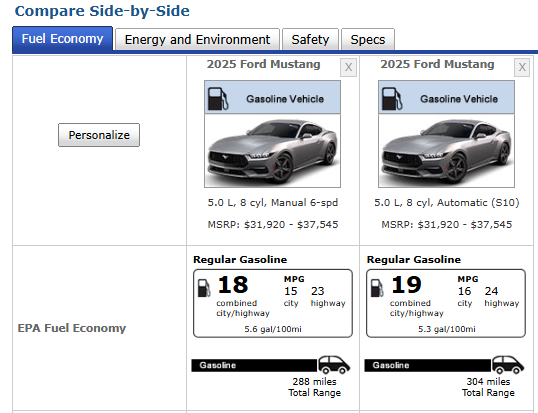Click "Regular Gasoline" label above 19 MPG
The image size is (538, 413).
coord(414,260)
